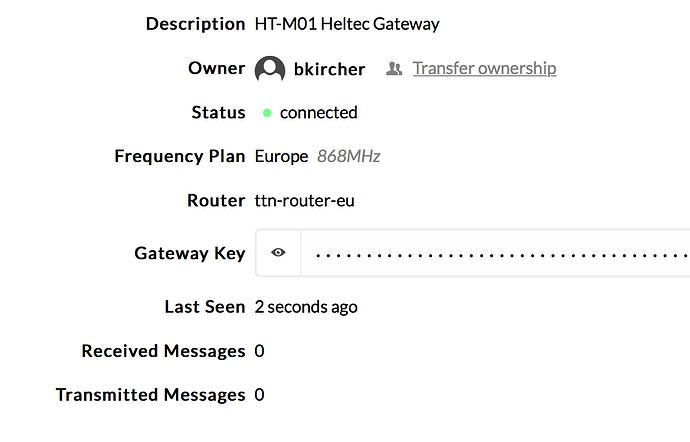
Task: Click the connected status text
Action: point(318,112)
